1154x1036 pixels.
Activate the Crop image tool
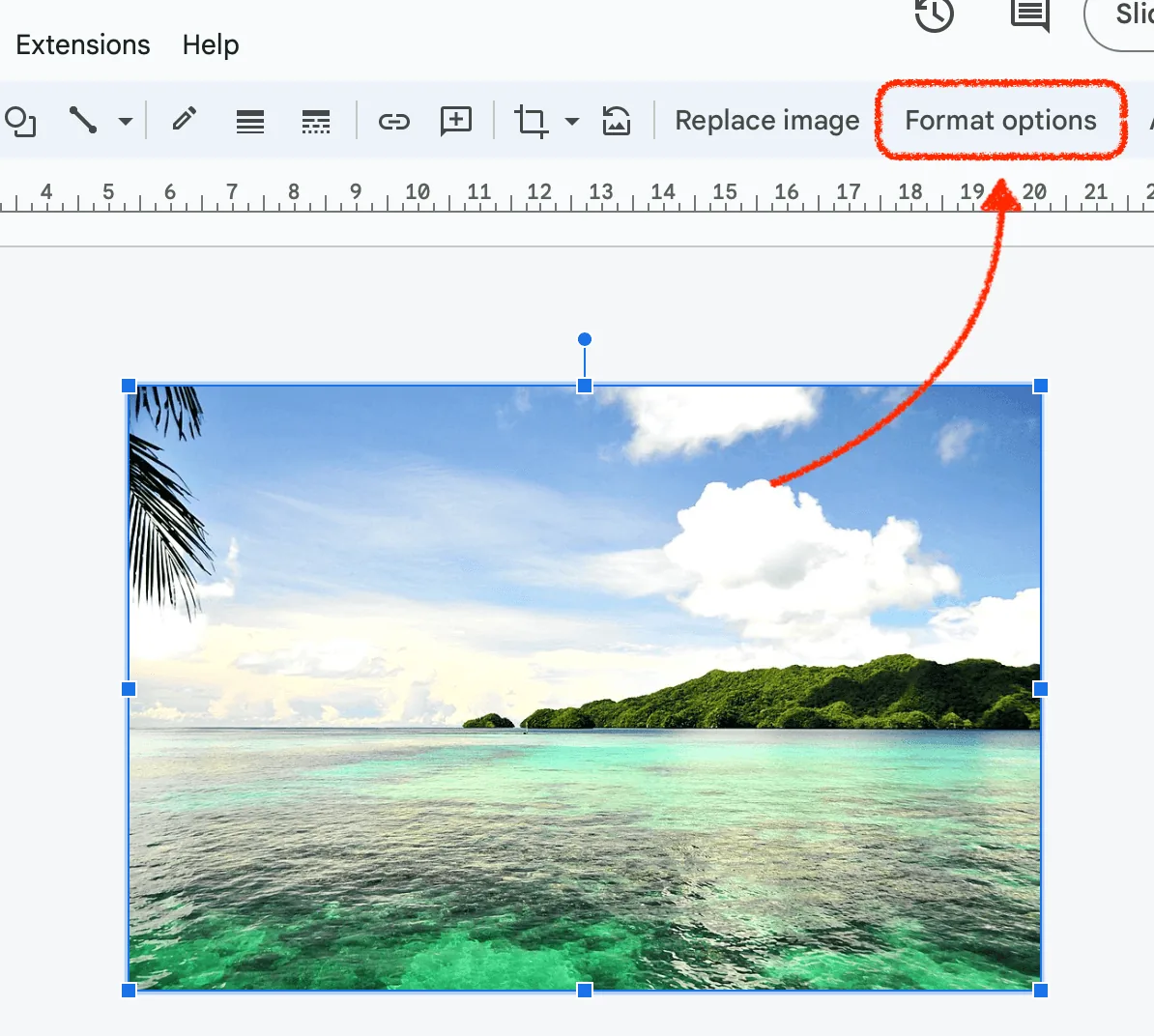click(x=531, y=121)
